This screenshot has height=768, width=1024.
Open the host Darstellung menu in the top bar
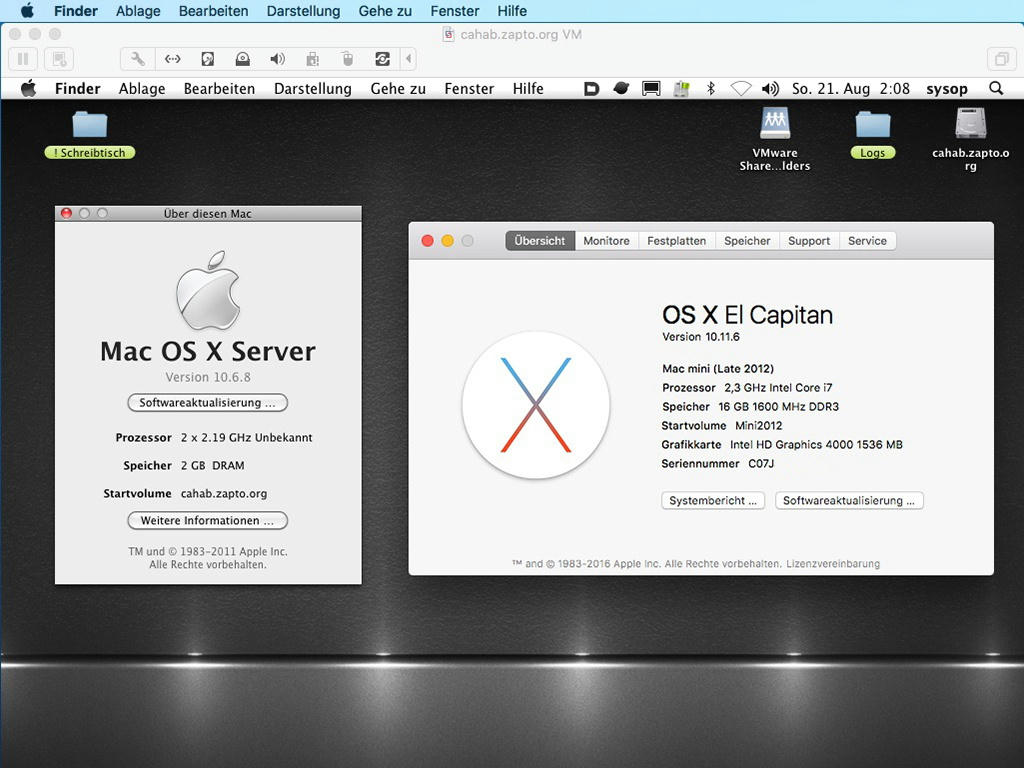click(x=303, y=11)
